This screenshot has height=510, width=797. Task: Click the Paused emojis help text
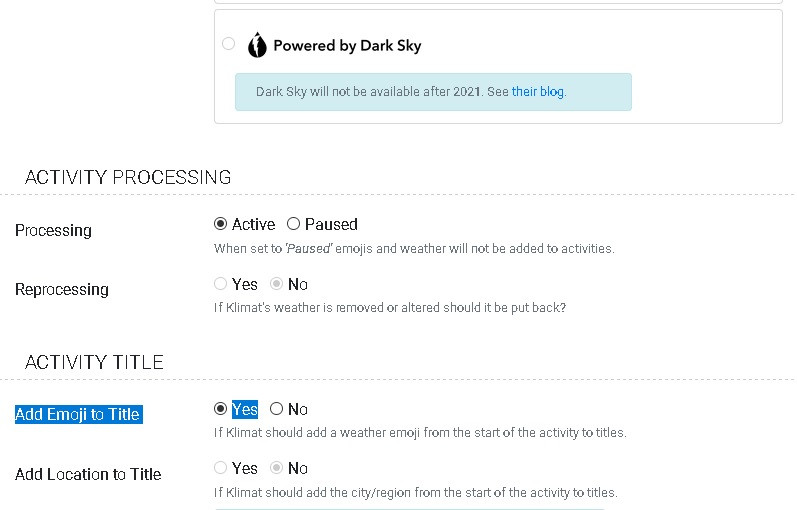[x=414, y=249]
